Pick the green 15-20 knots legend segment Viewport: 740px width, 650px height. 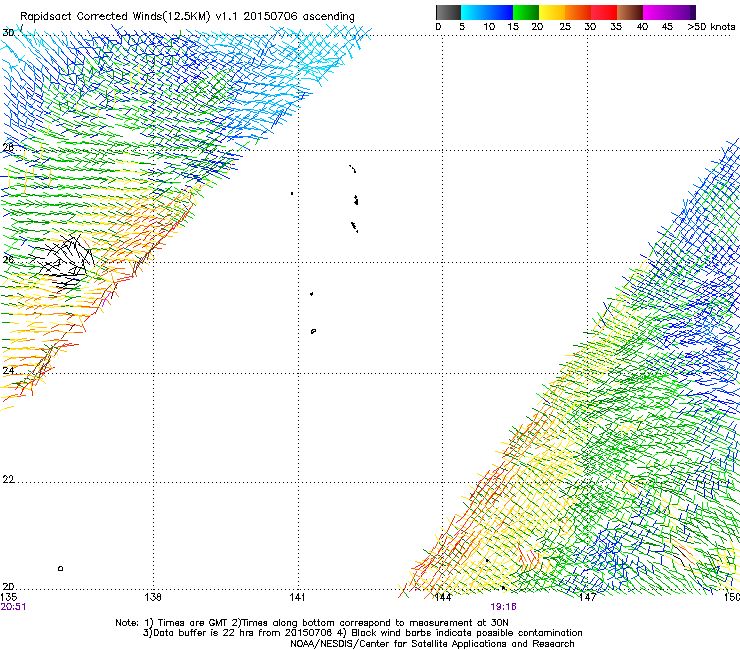[526, 12]
